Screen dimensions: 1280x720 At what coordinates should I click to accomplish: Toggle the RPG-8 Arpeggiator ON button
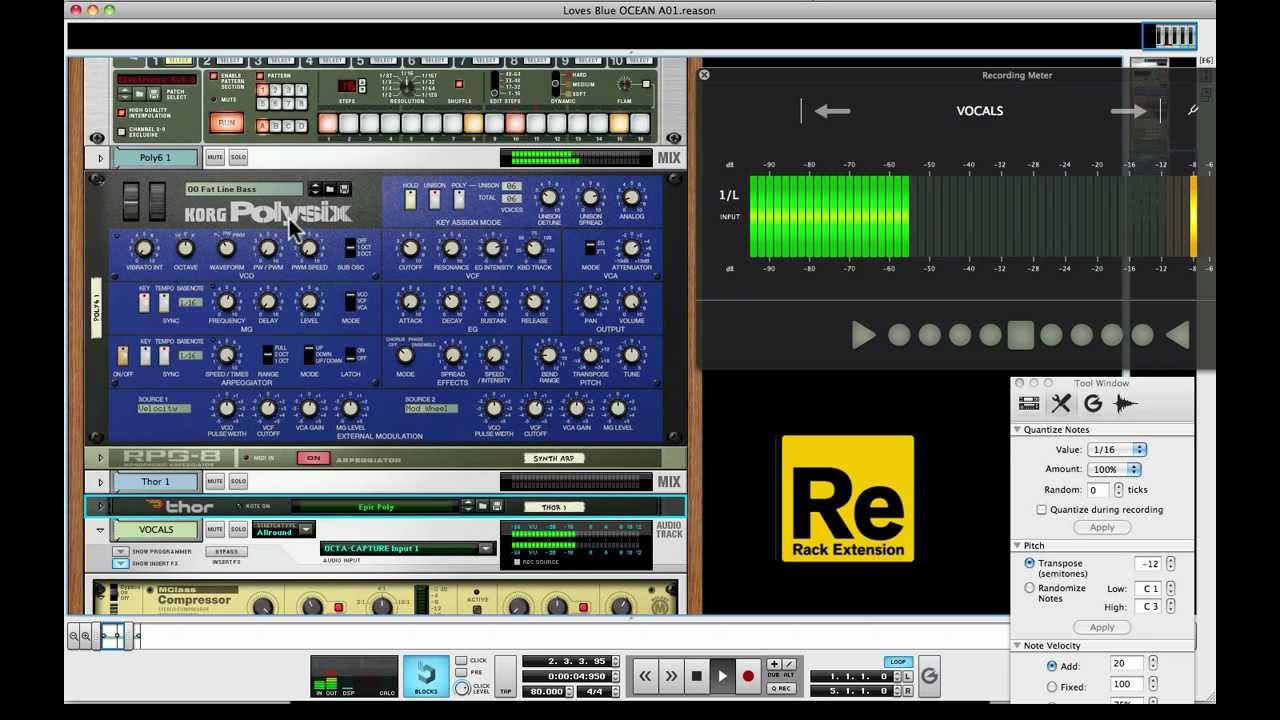click(x=313, y=458)
